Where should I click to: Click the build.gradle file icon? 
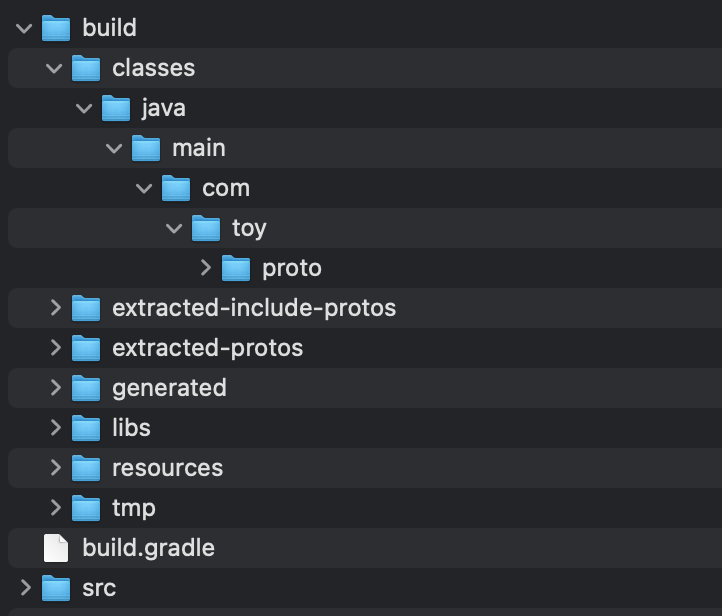56,548
